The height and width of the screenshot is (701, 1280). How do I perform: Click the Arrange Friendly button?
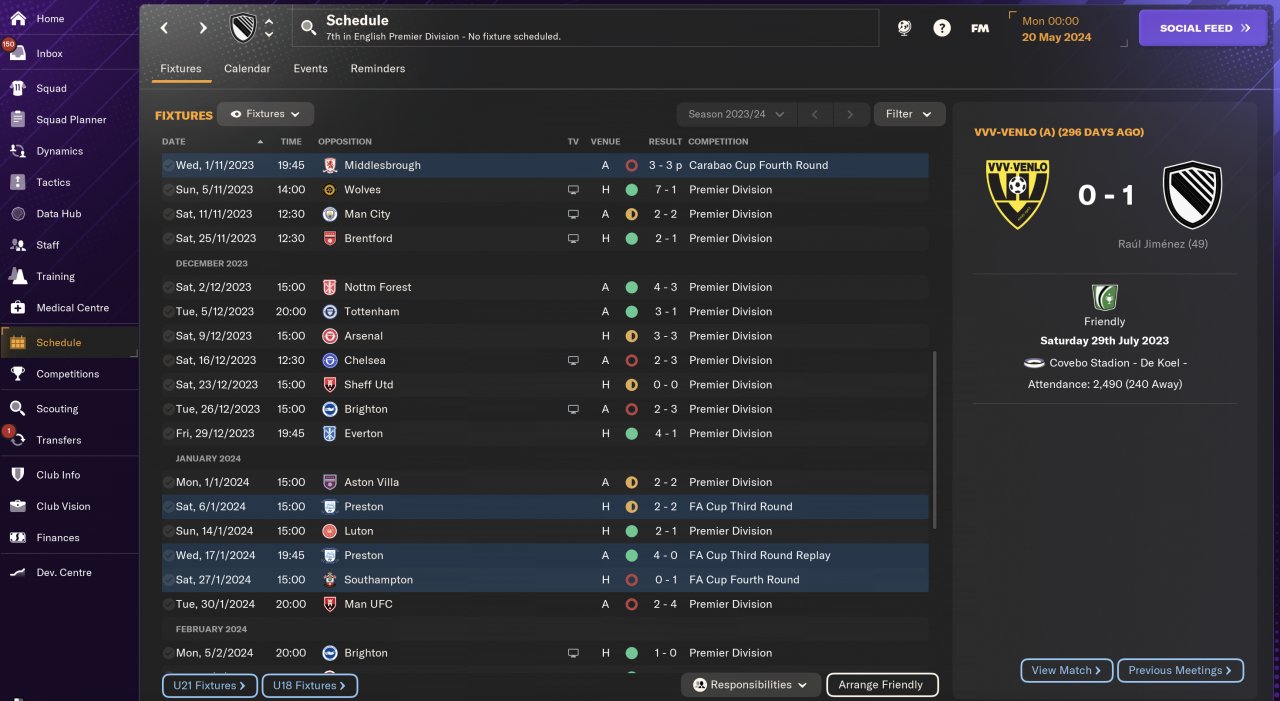[881, 685]
